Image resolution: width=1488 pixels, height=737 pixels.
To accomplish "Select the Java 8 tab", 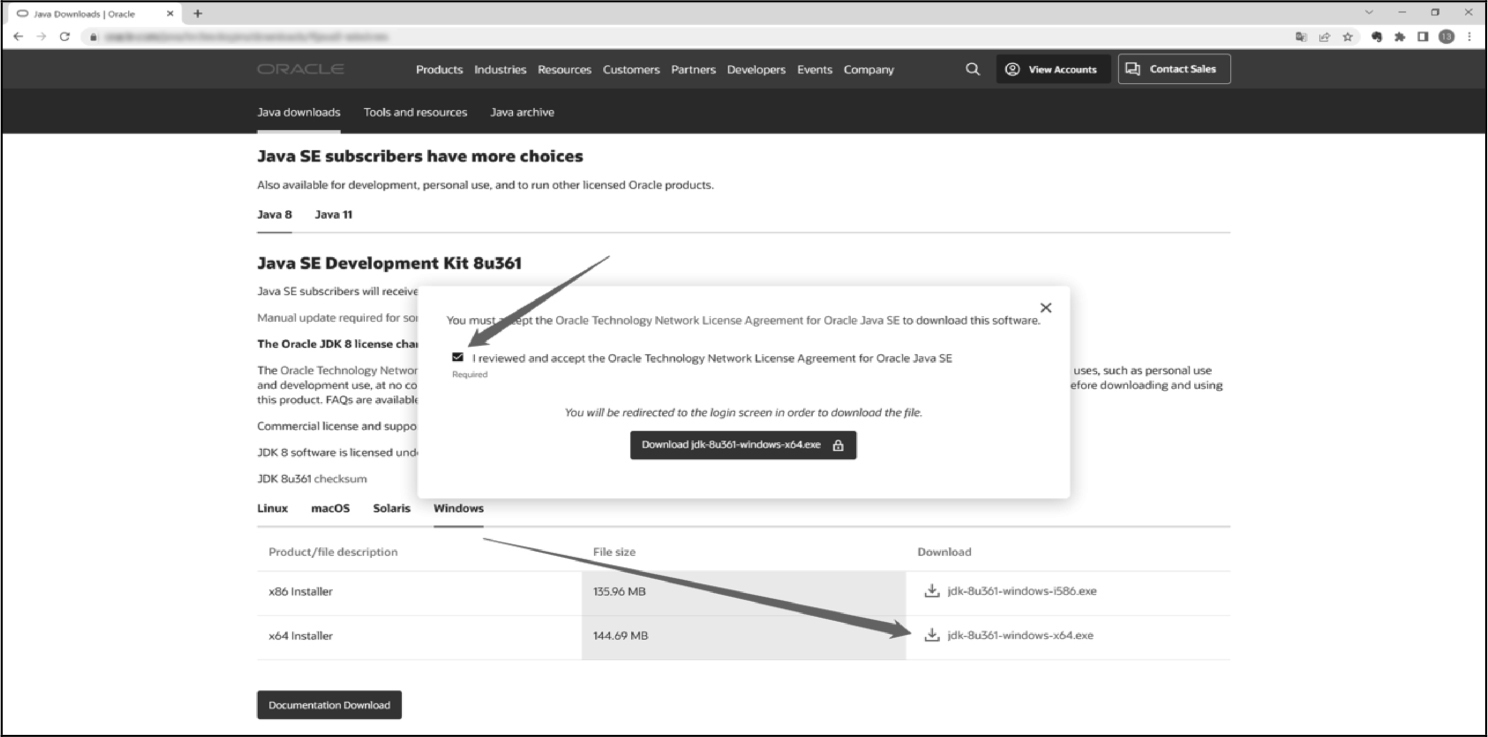I will (274, 214).
